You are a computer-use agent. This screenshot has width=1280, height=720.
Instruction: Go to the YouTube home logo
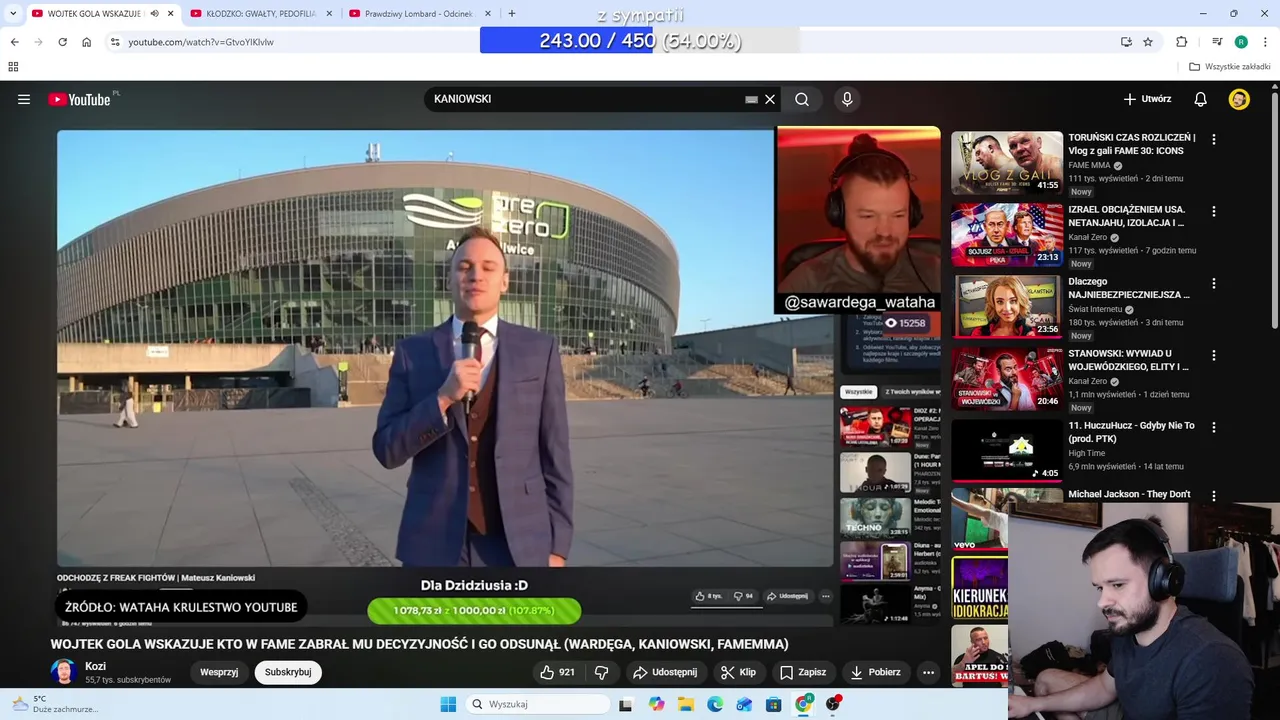click(79, 99)
